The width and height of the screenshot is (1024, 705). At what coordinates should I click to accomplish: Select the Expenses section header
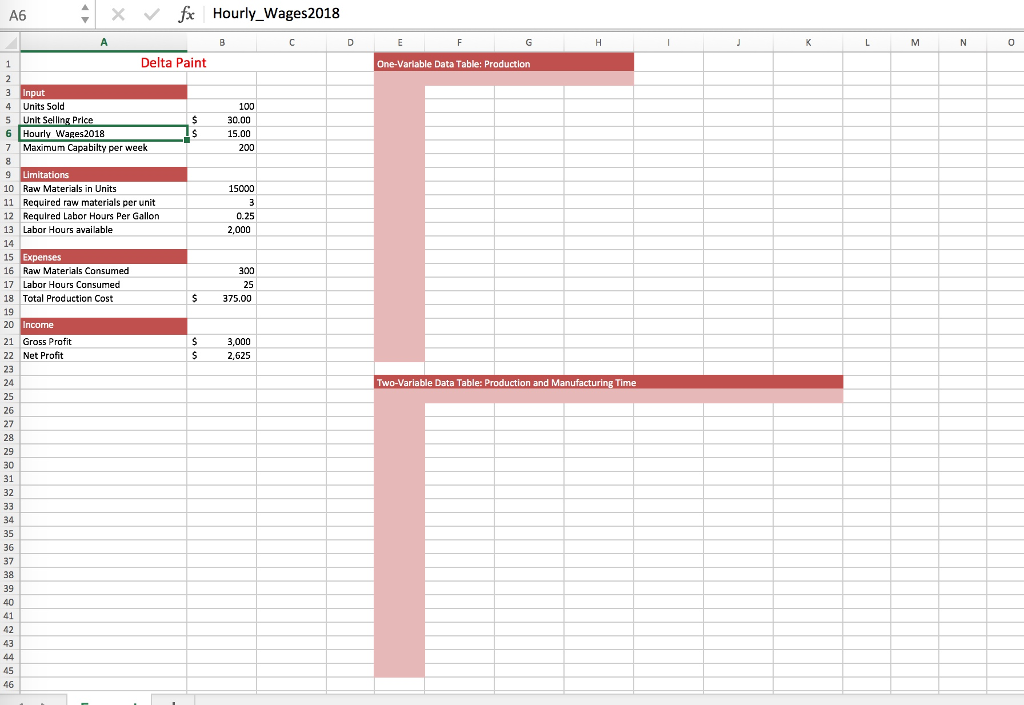pos(104,257)
